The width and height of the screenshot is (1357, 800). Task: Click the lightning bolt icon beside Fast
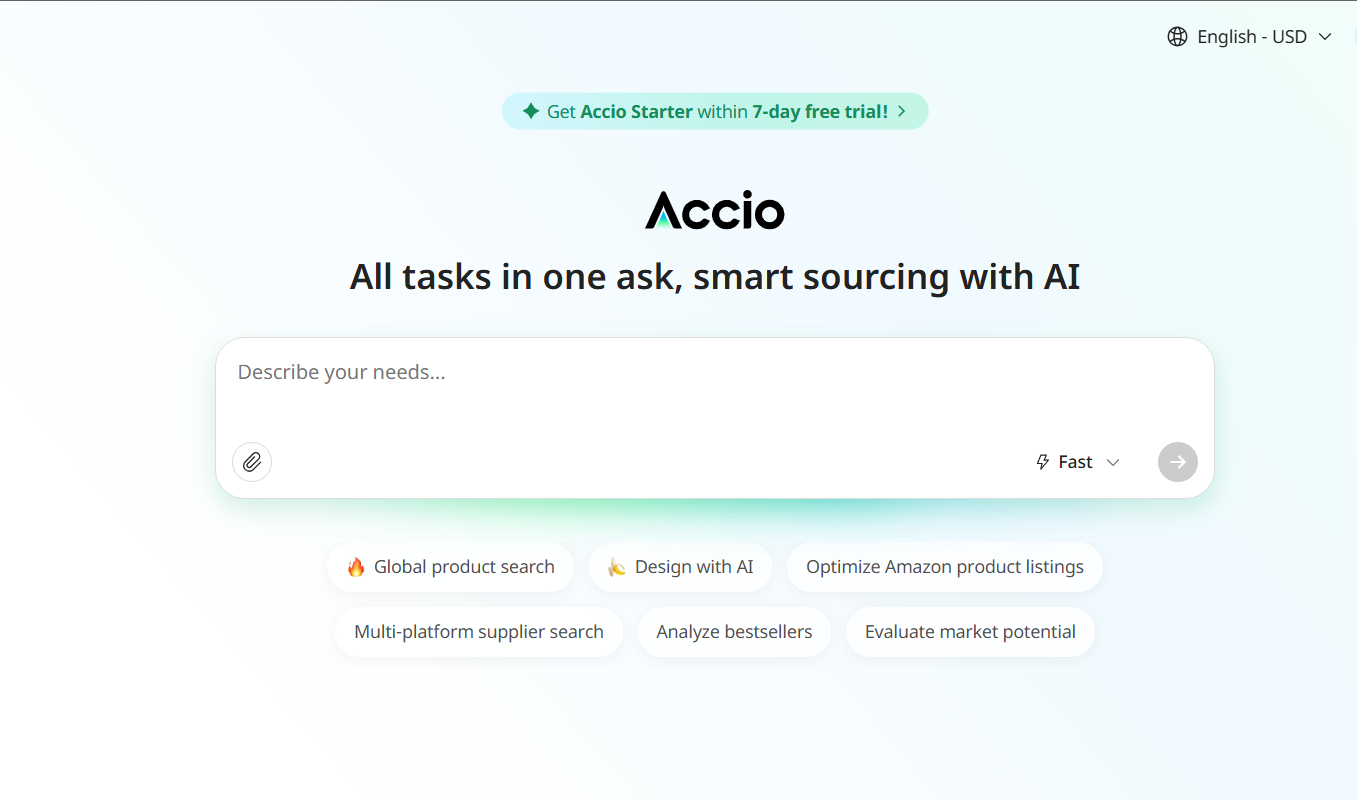point(1041,461)
